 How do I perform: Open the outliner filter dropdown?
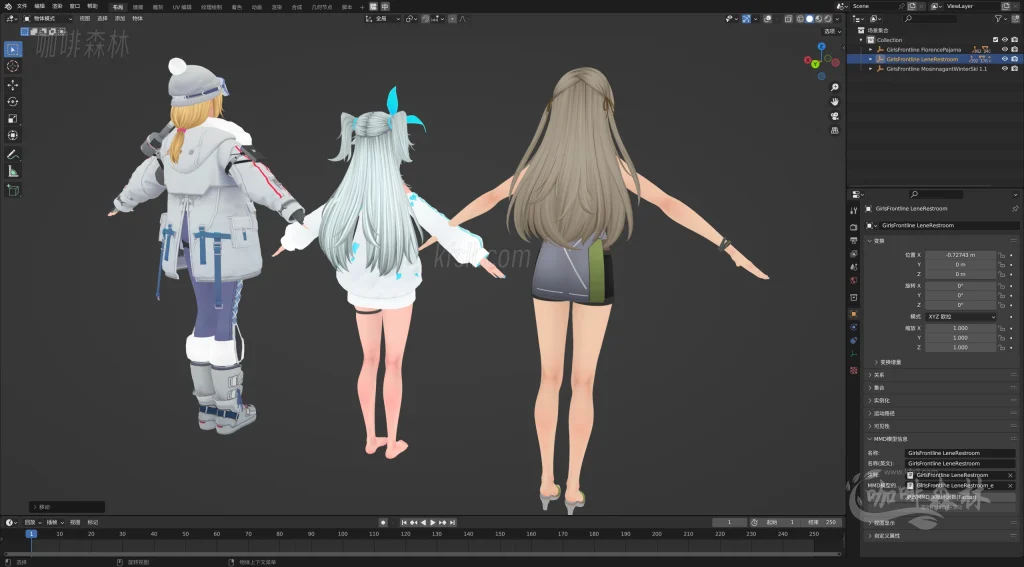[x=1000, y=19]
